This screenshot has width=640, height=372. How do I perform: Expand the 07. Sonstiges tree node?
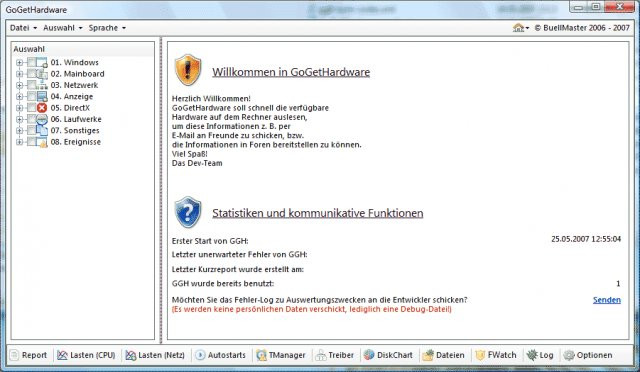tap(19, 130)
